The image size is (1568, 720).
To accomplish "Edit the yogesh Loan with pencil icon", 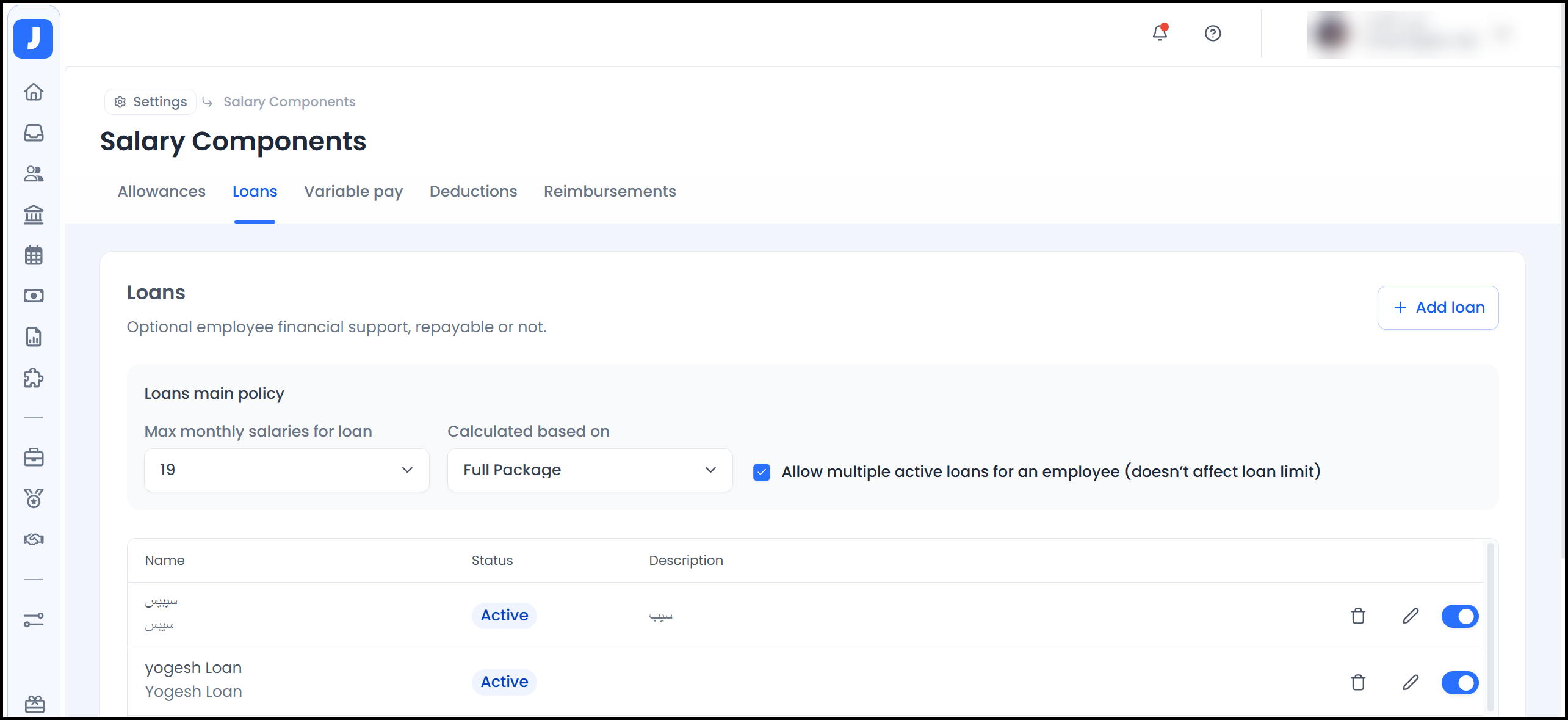I will (x=1410, y=682).
